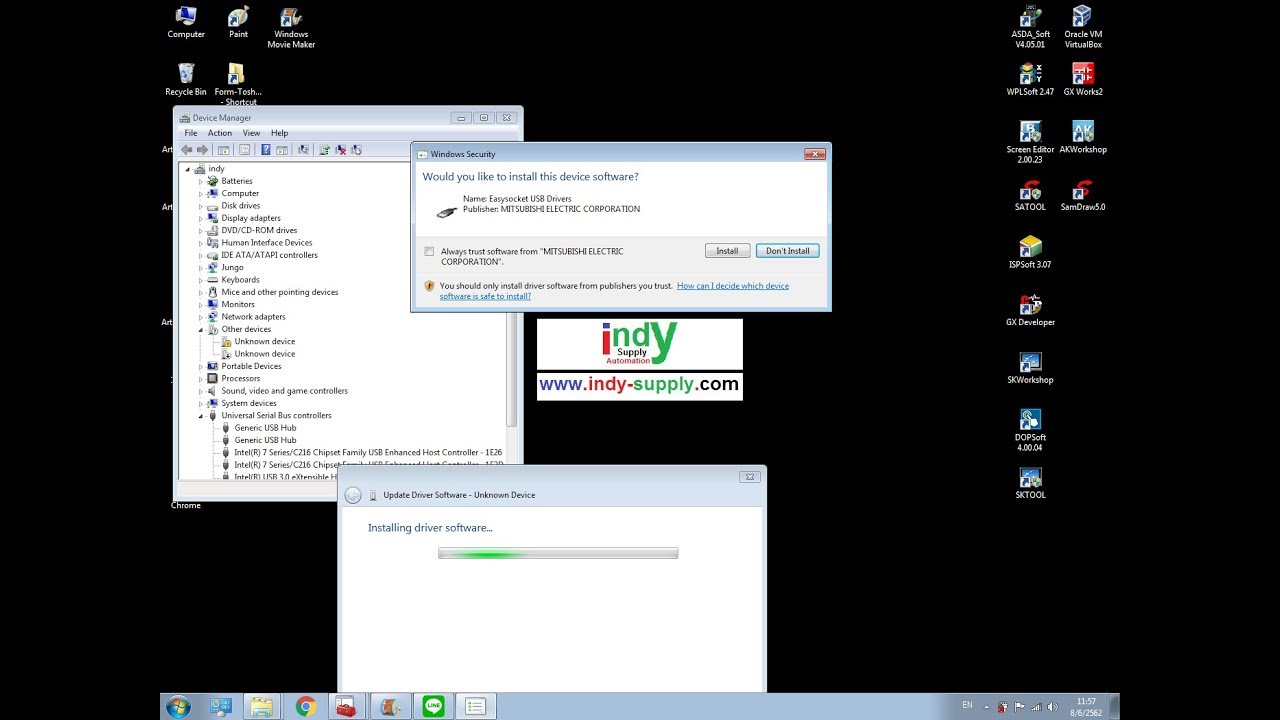Open ISPSoft 3.07 desktop icon
The image size is (1280, 720).
coord(1030,253)
